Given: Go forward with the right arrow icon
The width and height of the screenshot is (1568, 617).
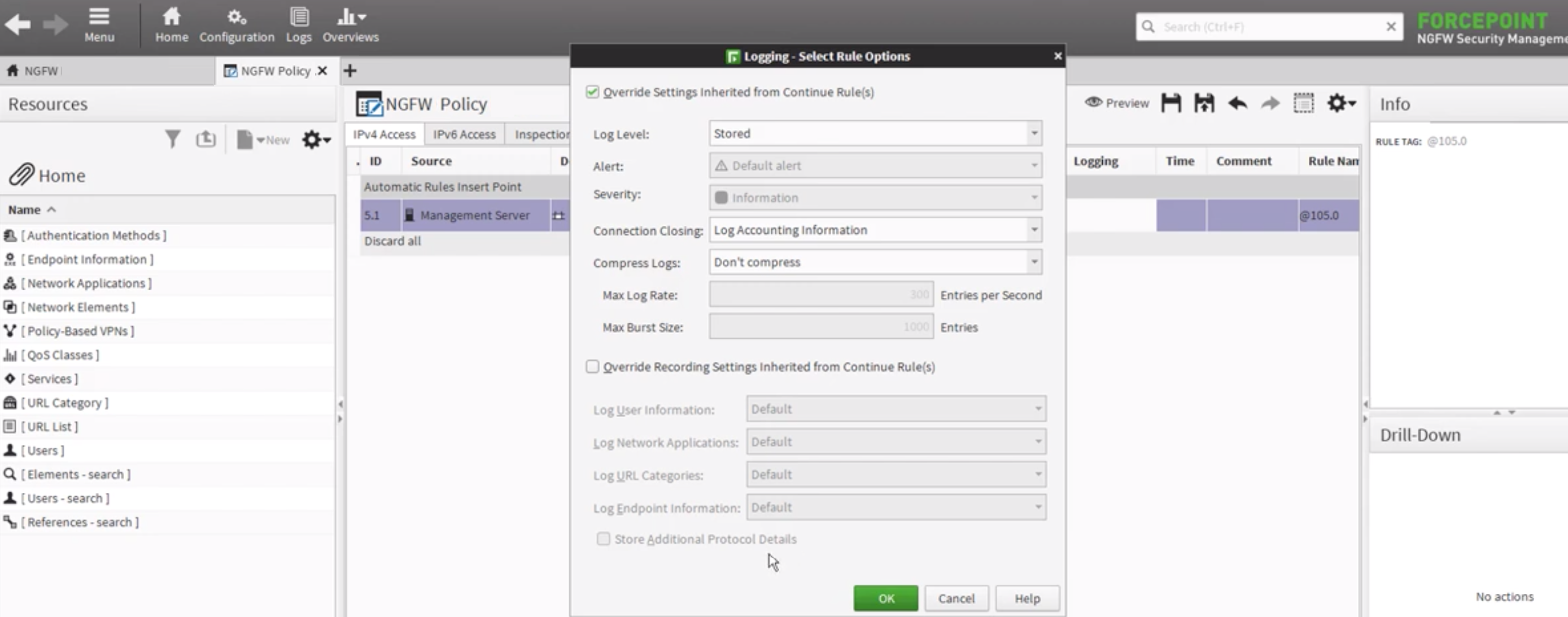Looking at the screenshot, I should pos(55,25).
